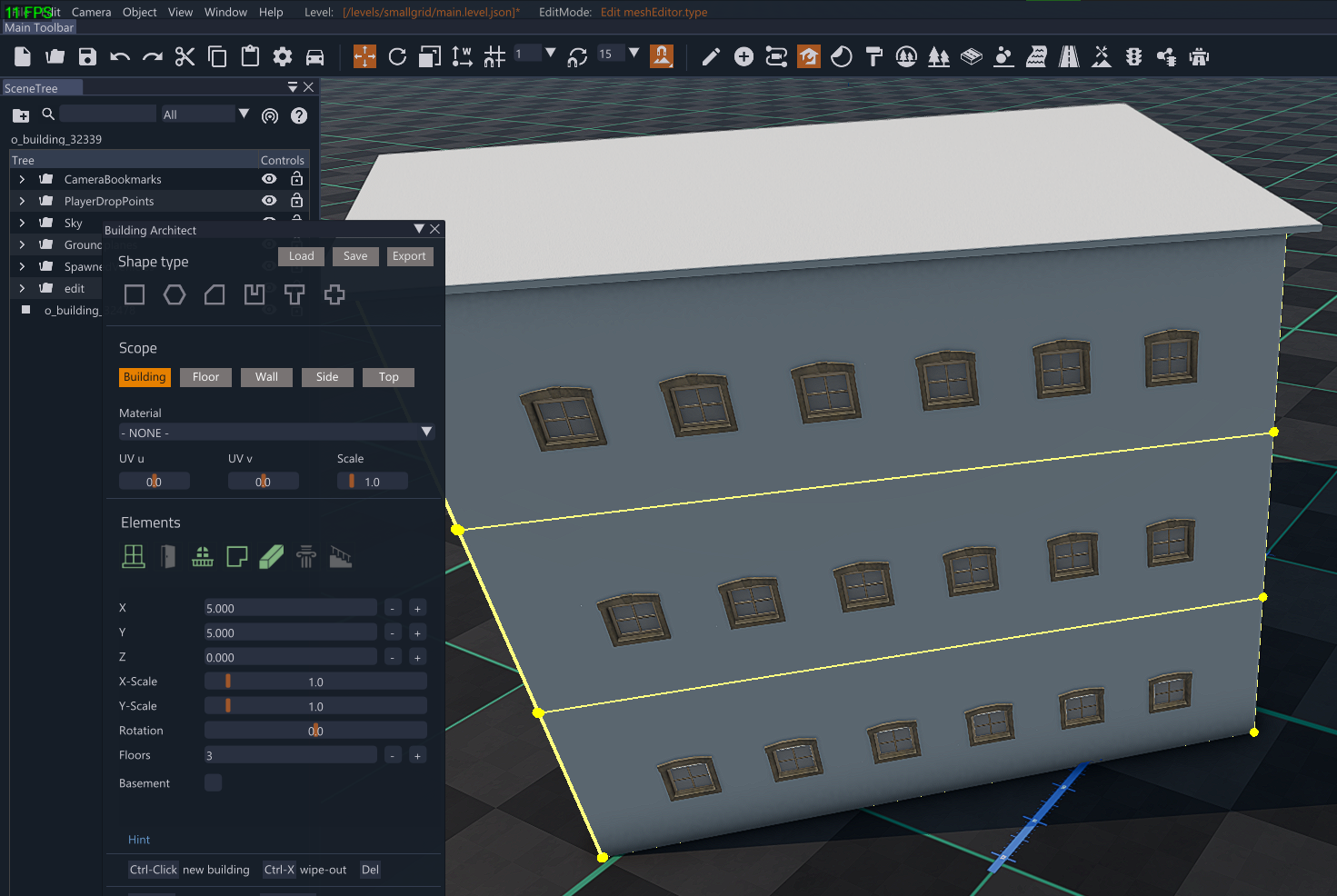Hide the CameraBookmarks group

(x=269, y=179)
